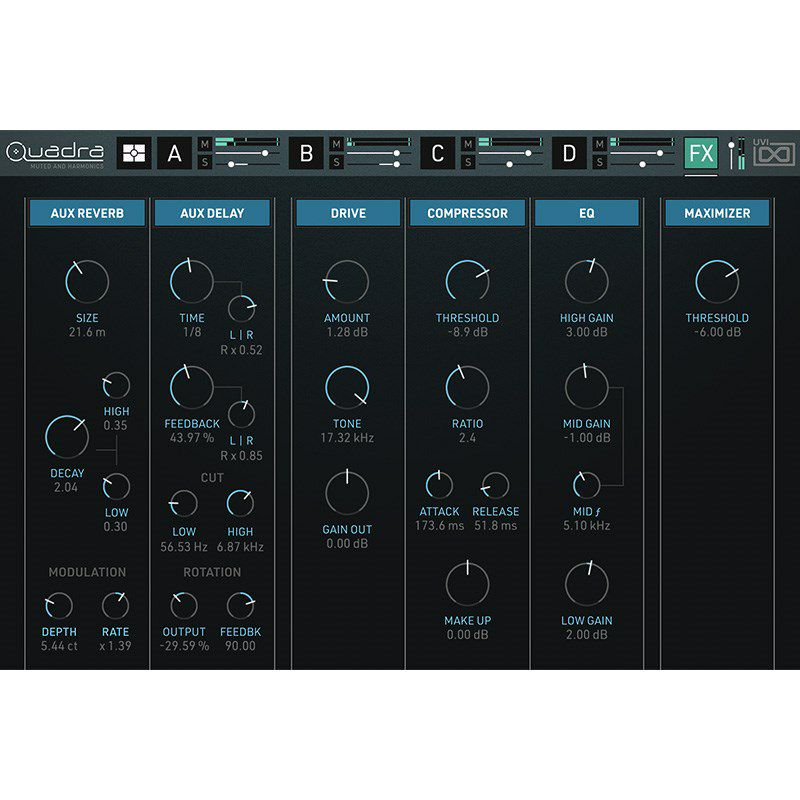Switch to the FX page
Screen dimensions: 800x800
coord(701,153)
